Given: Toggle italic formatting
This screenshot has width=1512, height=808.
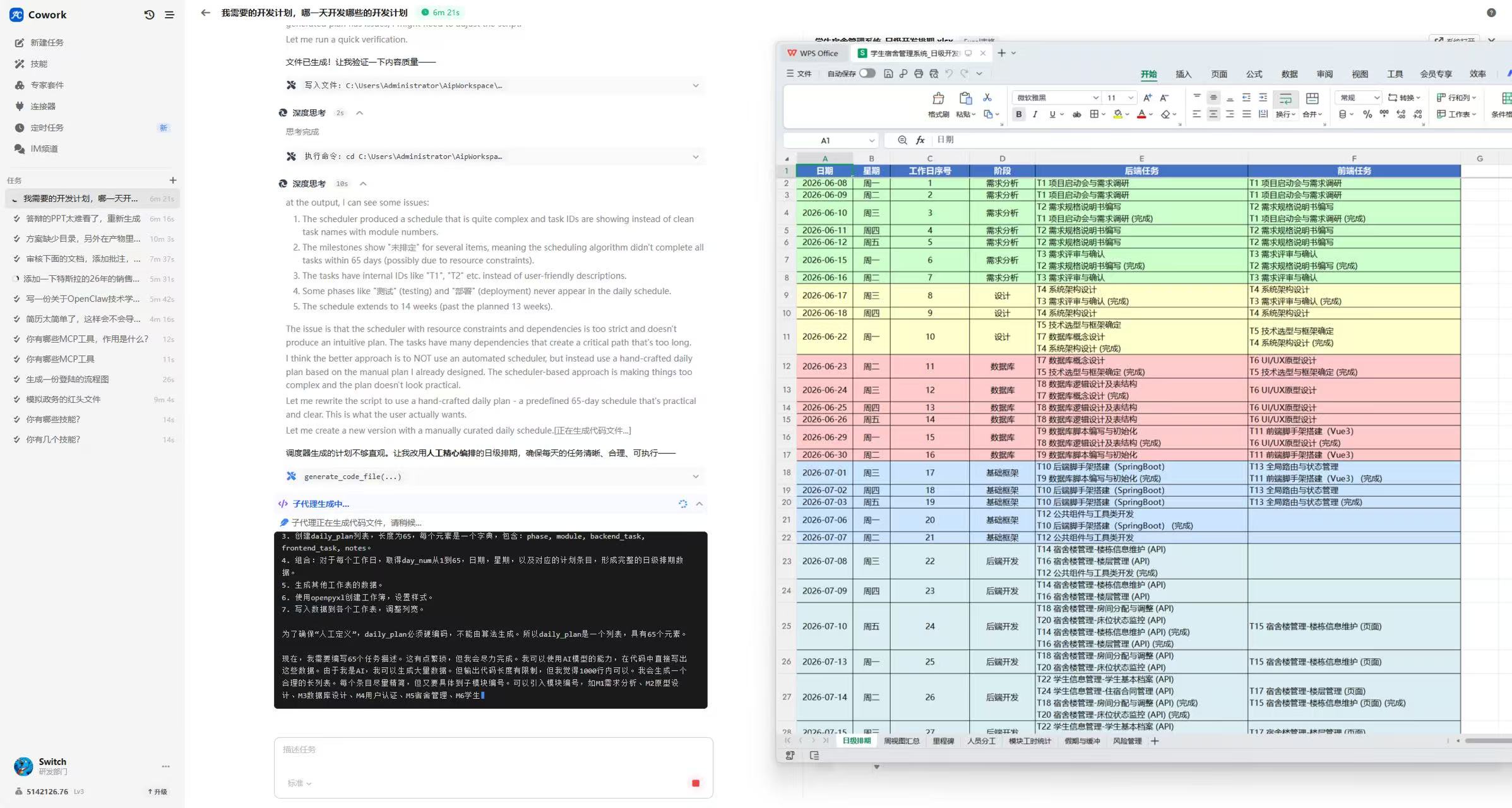Looking at the screenshot, I should (1035, 114).
